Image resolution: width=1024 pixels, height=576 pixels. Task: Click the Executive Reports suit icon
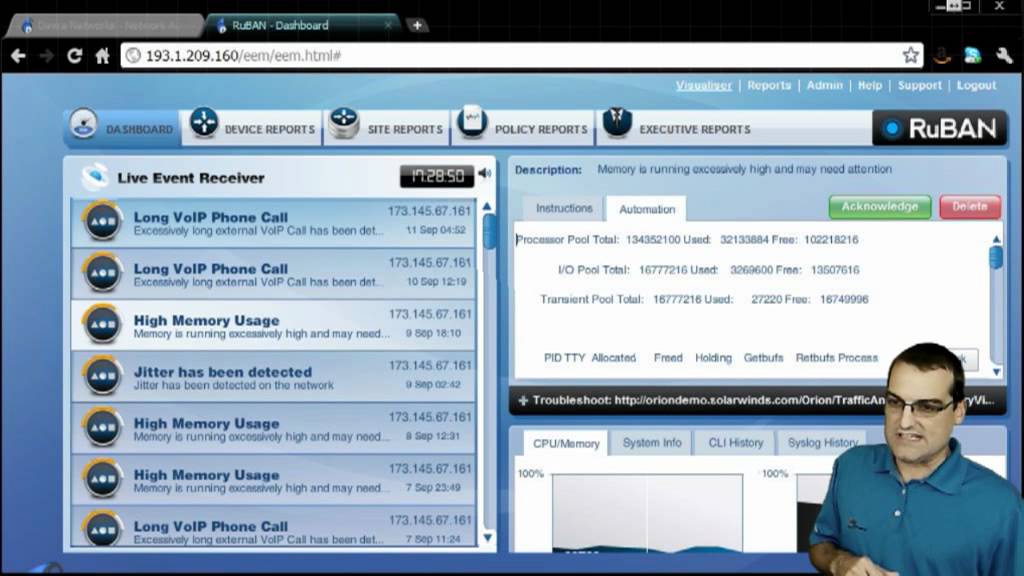[x=617, y=121]
